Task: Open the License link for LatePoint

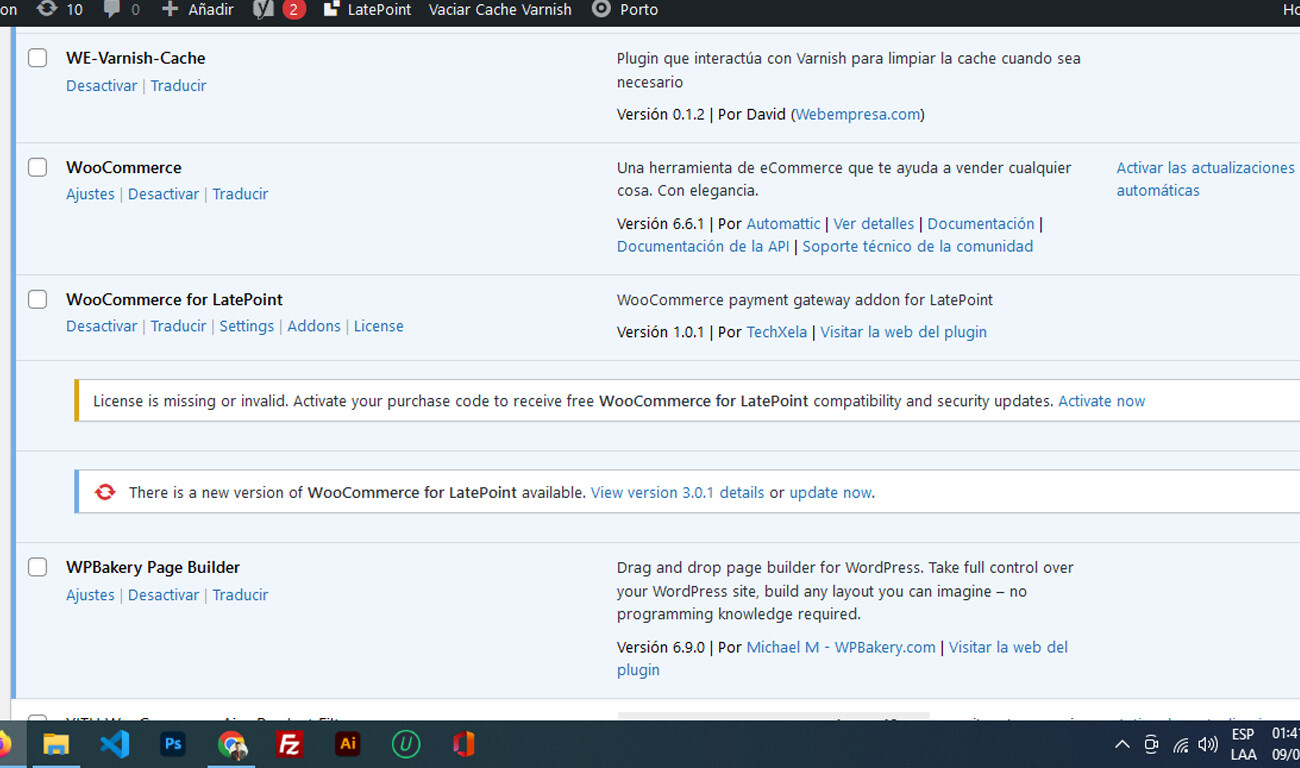Action: [379, 326]
